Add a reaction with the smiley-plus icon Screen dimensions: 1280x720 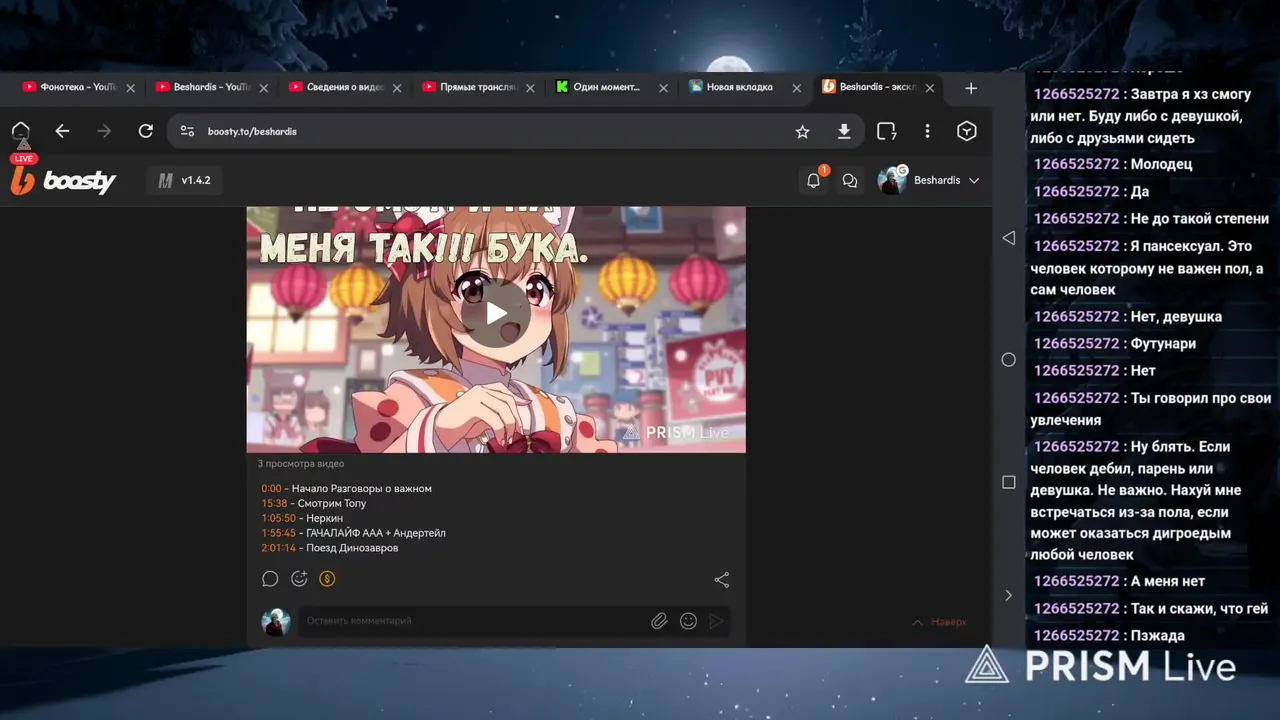[299, 579]
